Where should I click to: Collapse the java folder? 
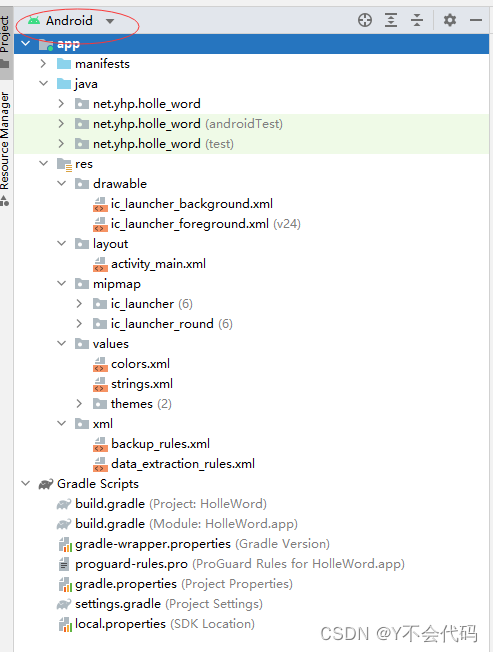(44, 84)
